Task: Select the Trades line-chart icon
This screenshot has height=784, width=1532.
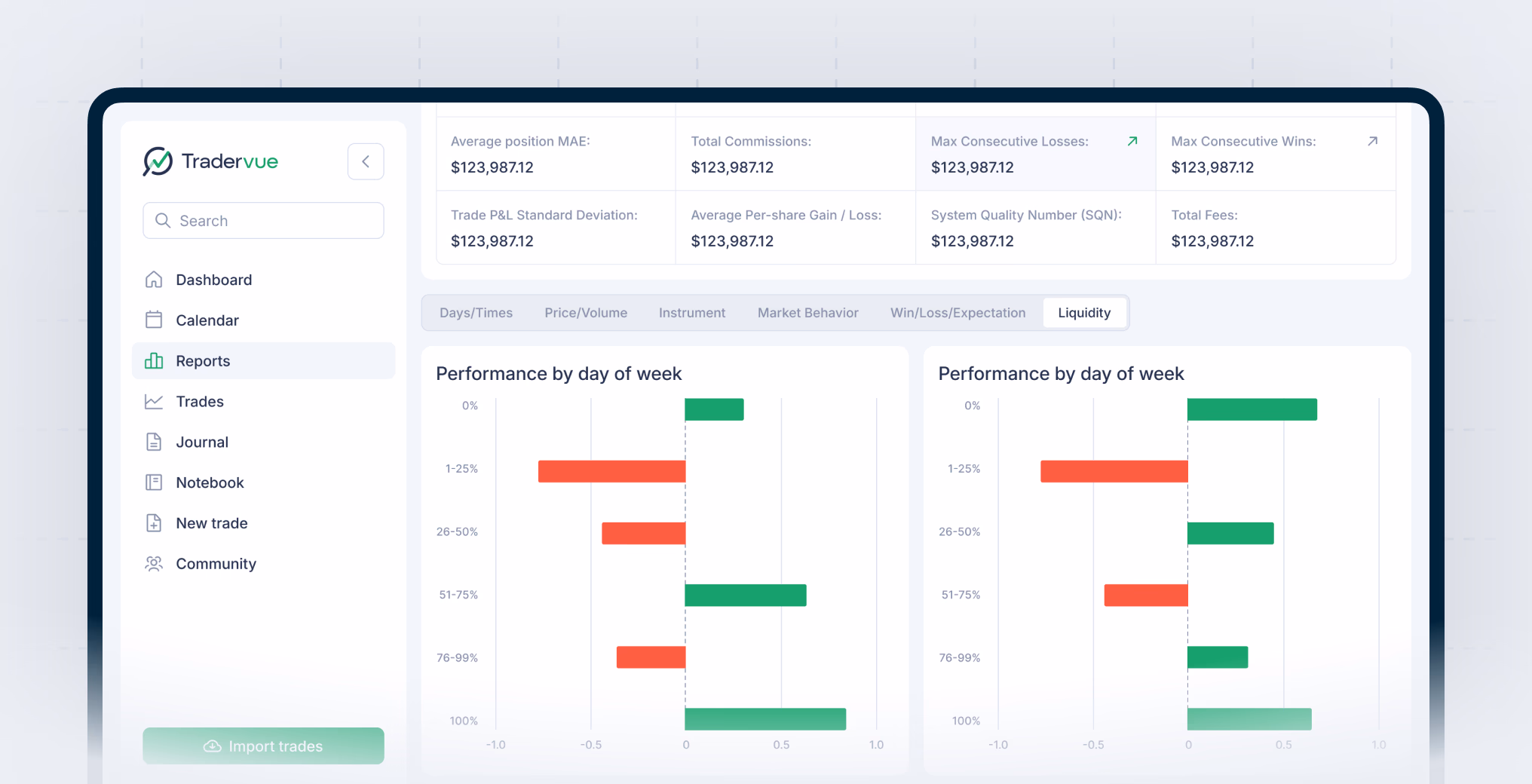Action: 154,401
